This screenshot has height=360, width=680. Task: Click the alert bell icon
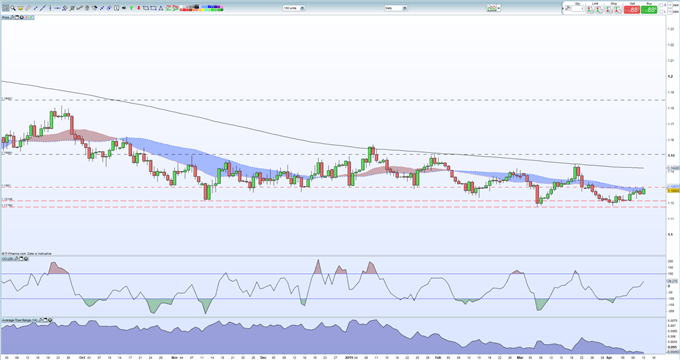(x=20, y=8)
